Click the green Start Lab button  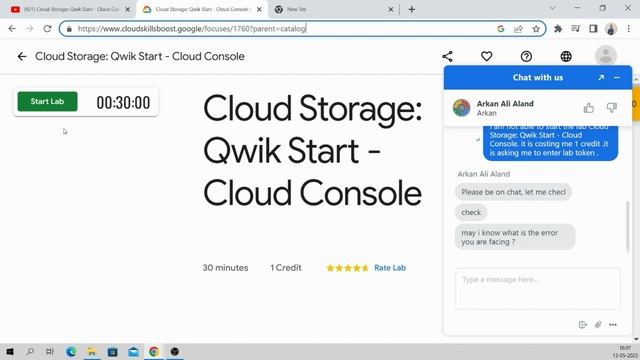pos(47,102)
